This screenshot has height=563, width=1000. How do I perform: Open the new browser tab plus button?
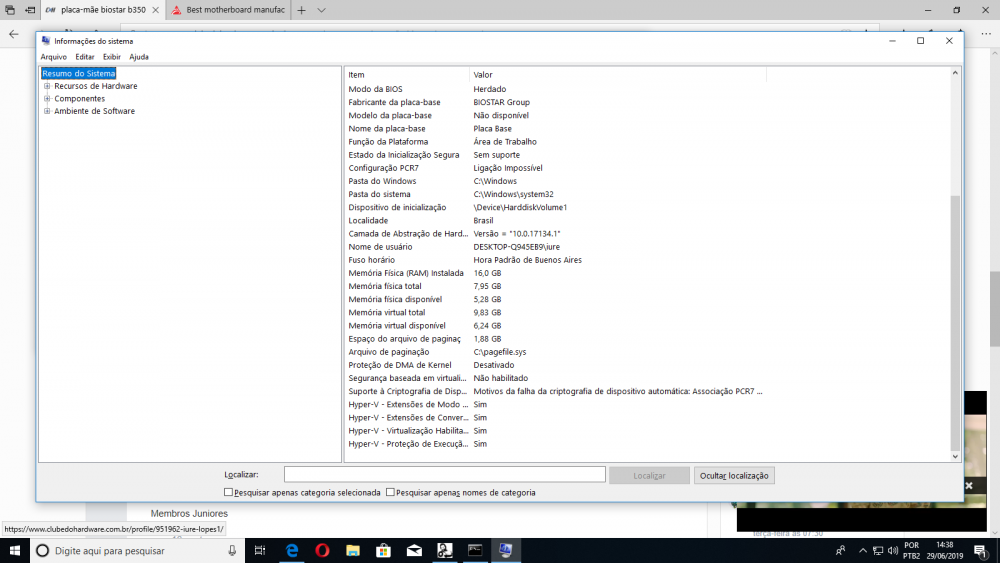pos(301,10)
